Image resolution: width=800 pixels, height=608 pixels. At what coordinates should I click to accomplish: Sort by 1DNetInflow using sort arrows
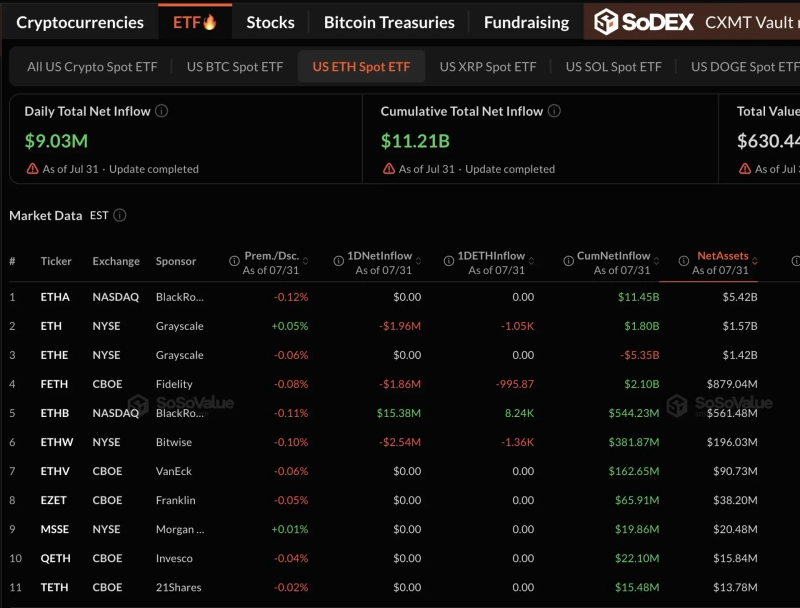pyautogui.click(x=418, y=261)
